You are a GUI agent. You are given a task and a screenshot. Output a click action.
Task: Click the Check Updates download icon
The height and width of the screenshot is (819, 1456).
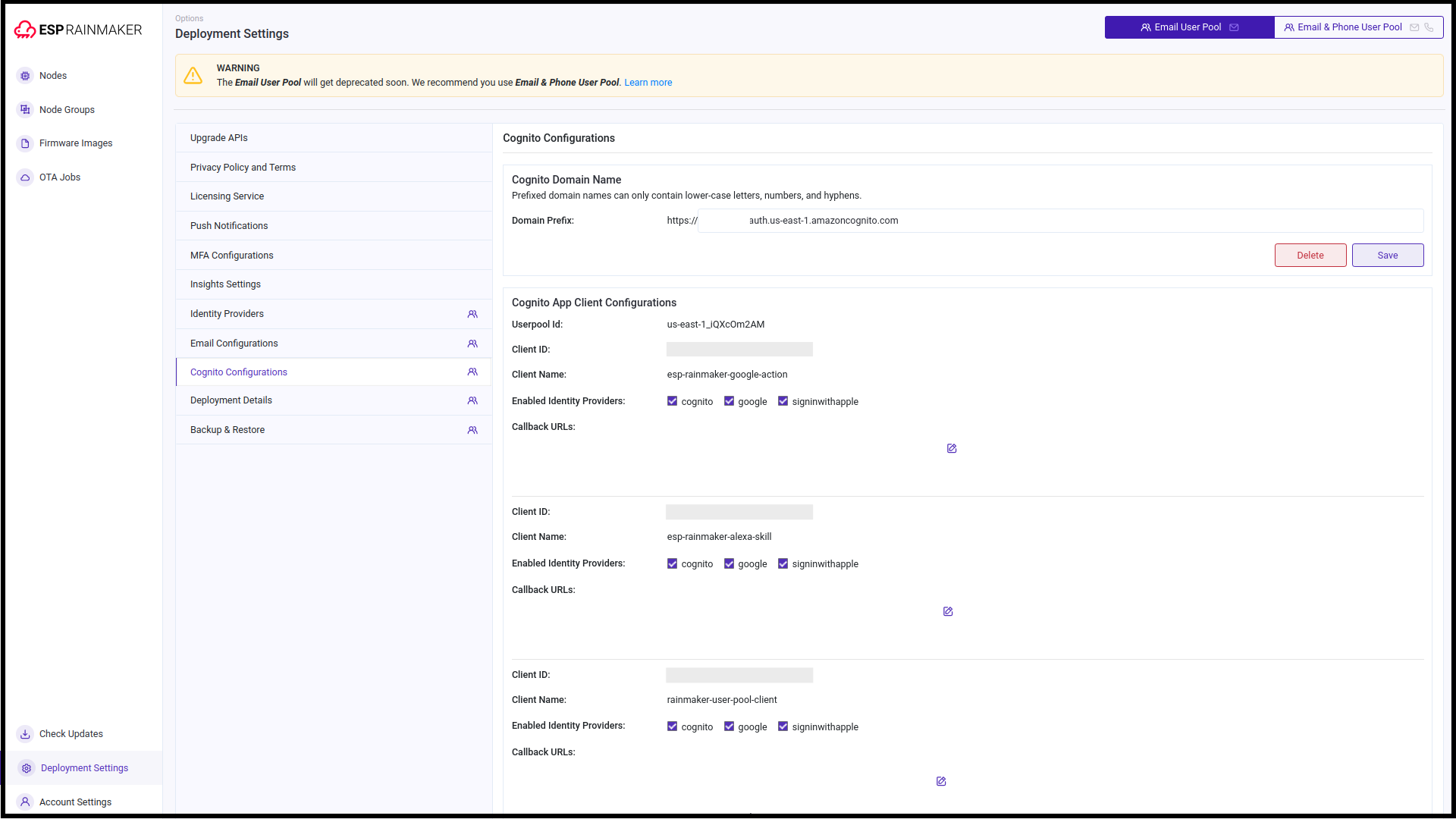click(x=25, y=734)
